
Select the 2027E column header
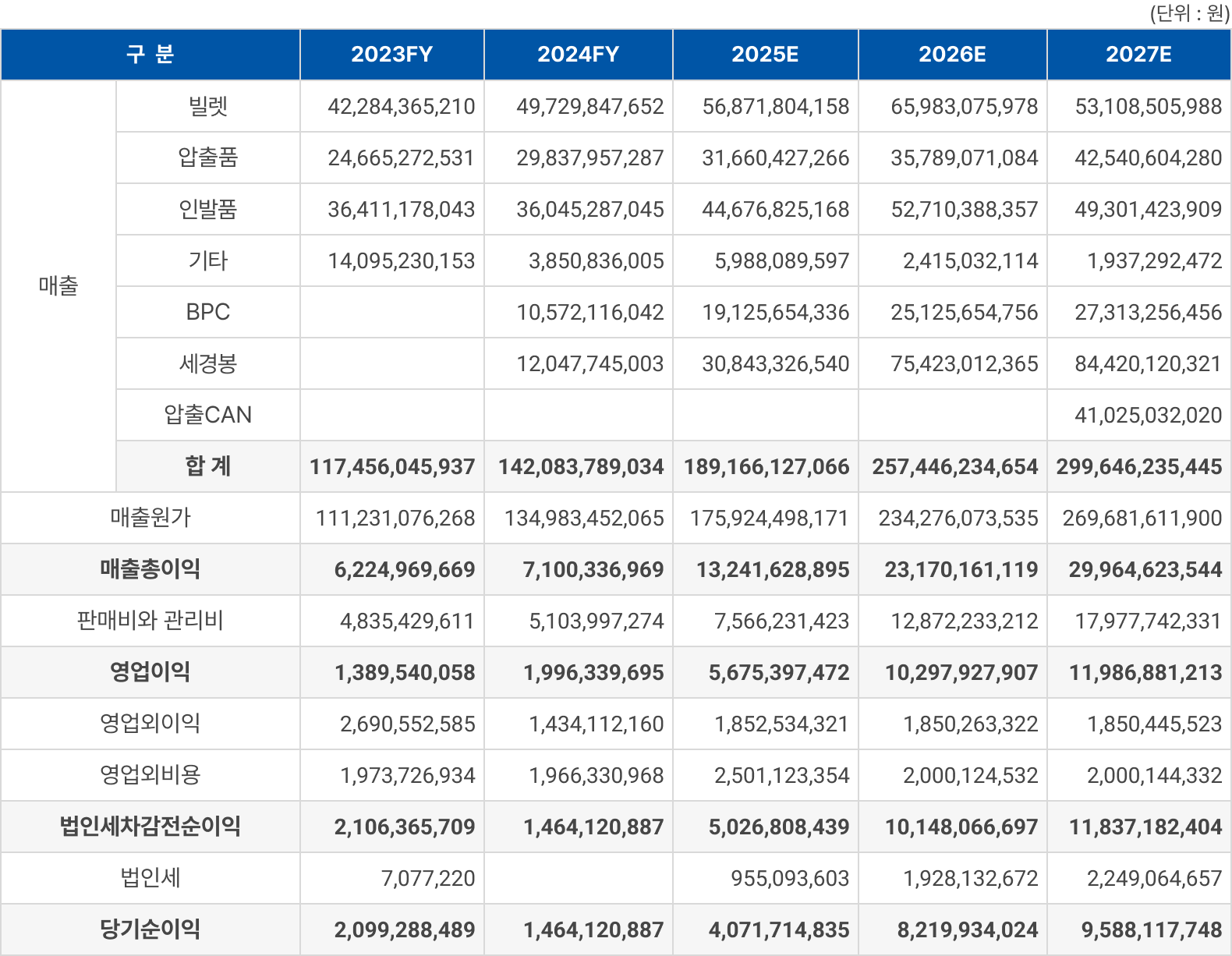[1138, 55]
